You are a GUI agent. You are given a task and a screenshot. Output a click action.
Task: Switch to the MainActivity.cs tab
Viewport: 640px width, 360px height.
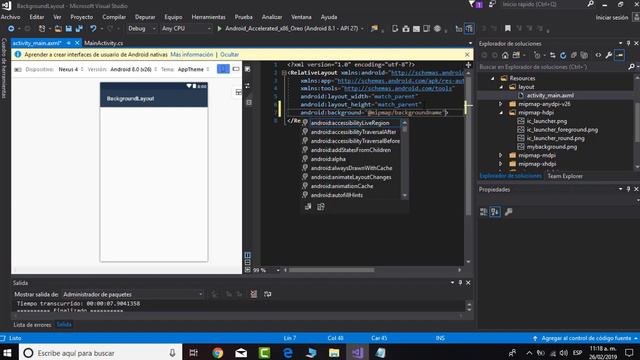(x=103, y=43)
